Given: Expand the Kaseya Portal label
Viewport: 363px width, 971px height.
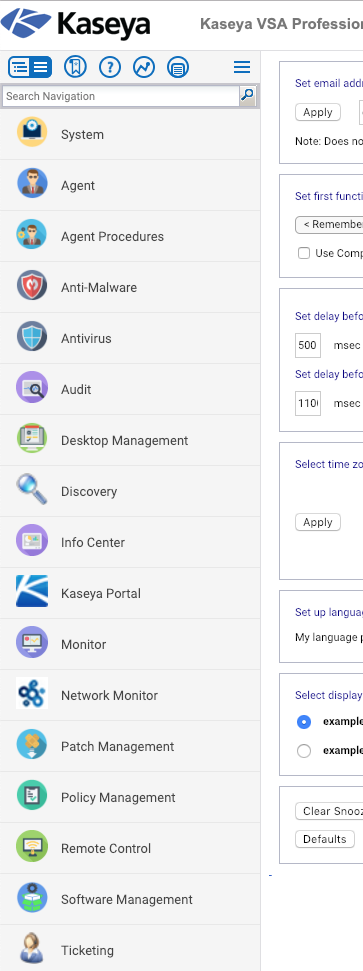Looking at the screenshot, I should tap(101, 593).
